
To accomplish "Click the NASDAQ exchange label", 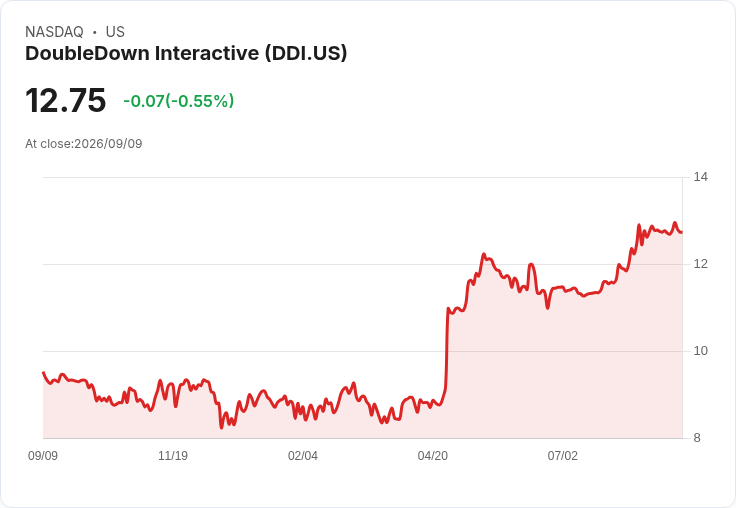I will (54, 32).
